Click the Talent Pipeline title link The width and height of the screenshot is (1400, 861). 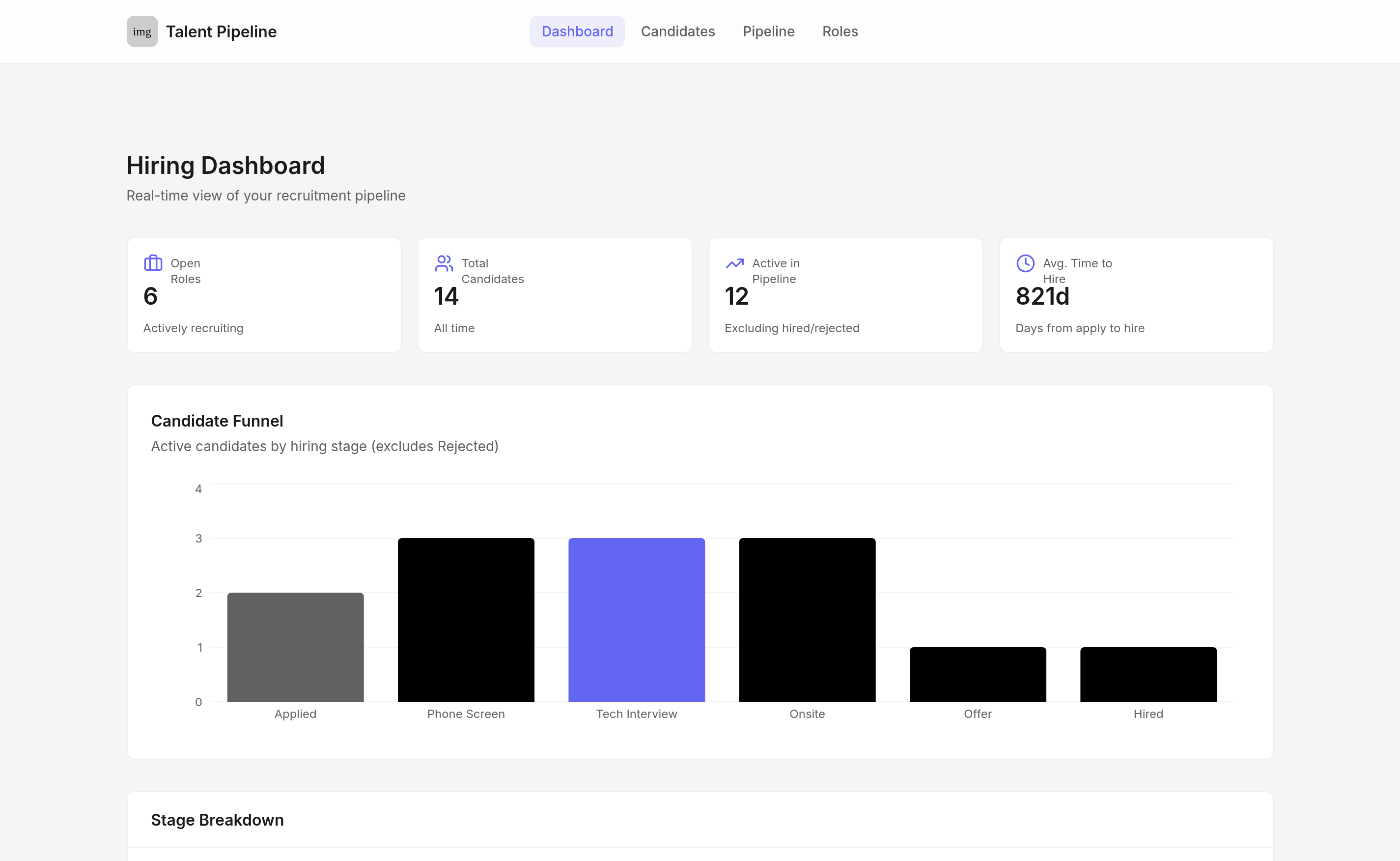(221, 31)
